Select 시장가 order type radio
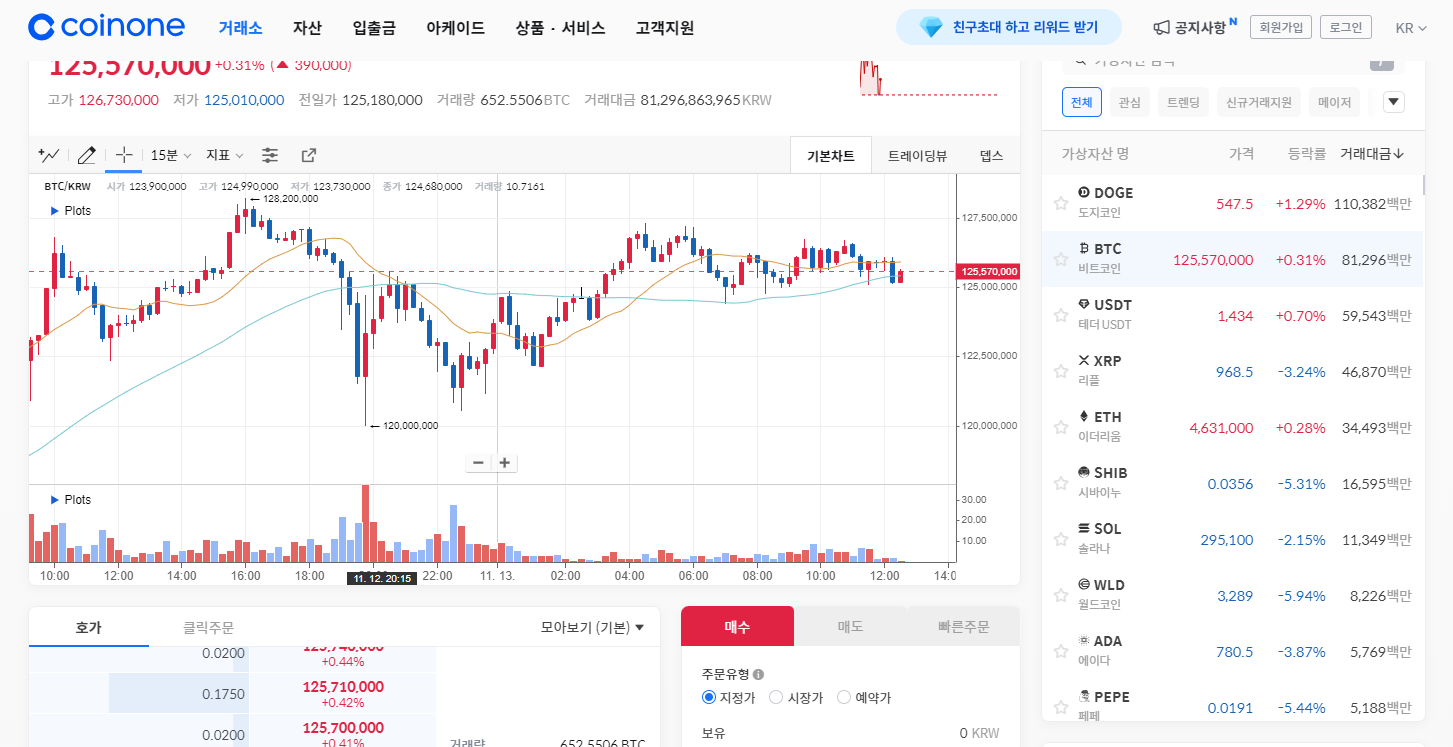Viewport: 1453px width, 747px height. pos(776,697)
